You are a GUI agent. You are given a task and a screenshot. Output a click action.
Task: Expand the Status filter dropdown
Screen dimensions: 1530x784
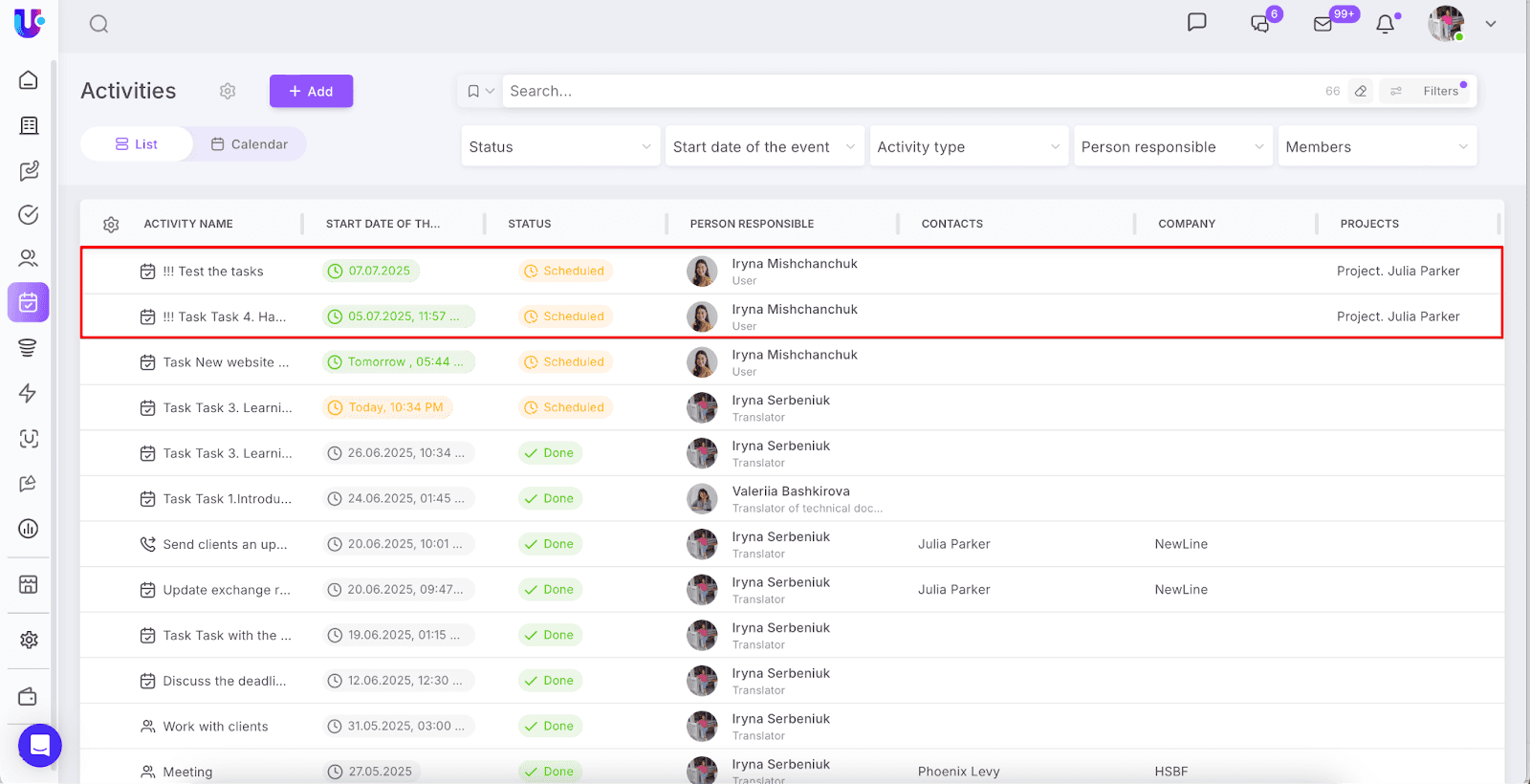(560, 147)
